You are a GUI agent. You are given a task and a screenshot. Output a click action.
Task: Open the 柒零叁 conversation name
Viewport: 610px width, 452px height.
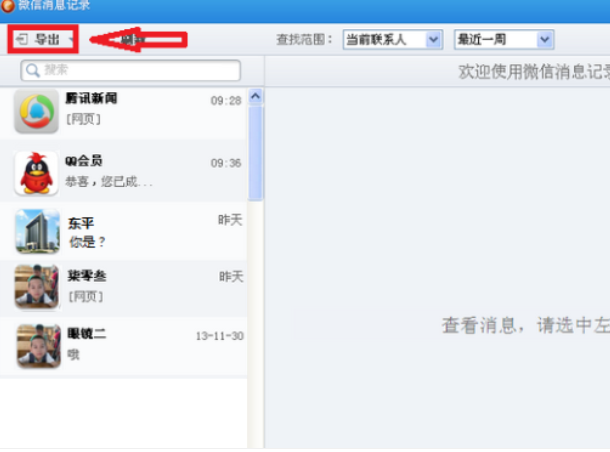tap(87, 276)
